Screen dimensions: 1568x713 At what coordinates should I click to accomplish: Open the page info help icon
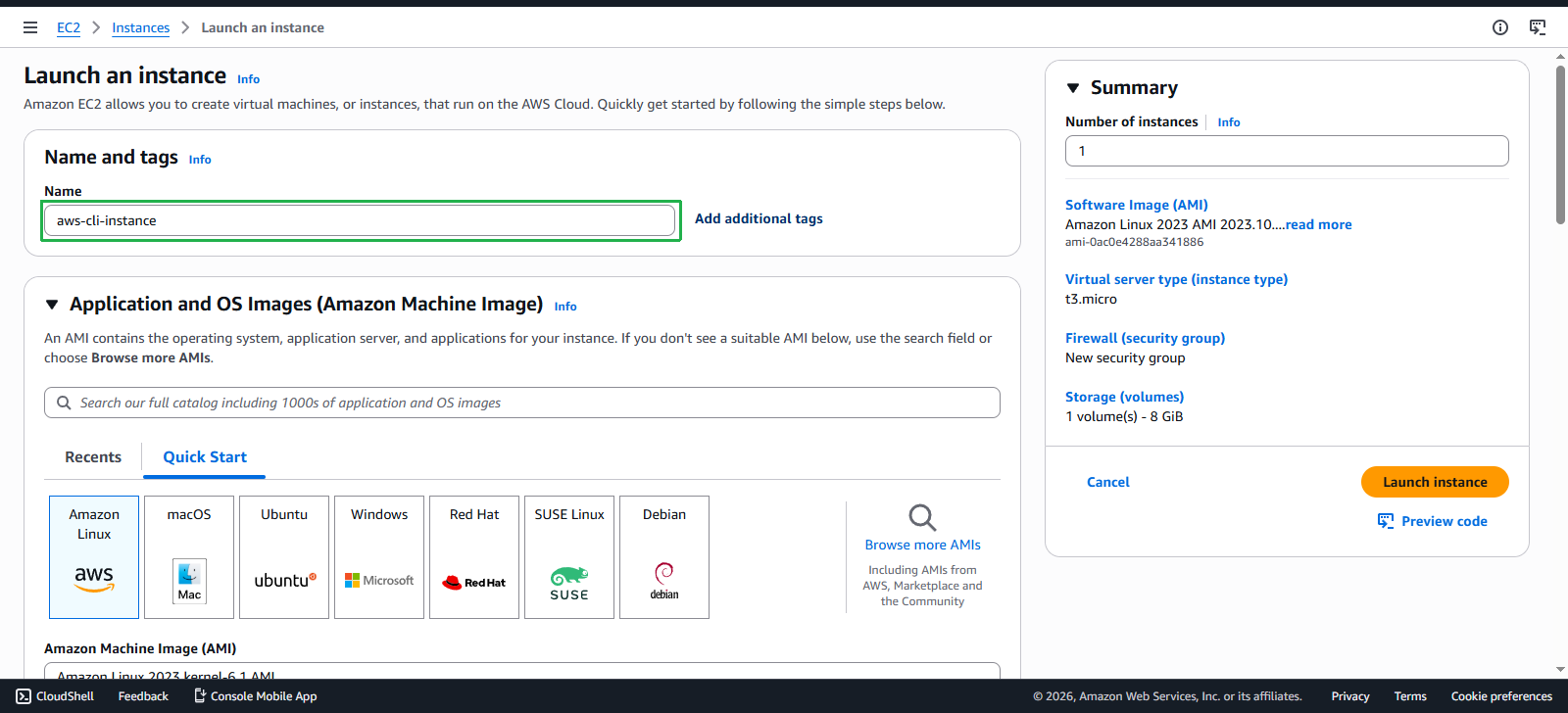[1500, 27]
